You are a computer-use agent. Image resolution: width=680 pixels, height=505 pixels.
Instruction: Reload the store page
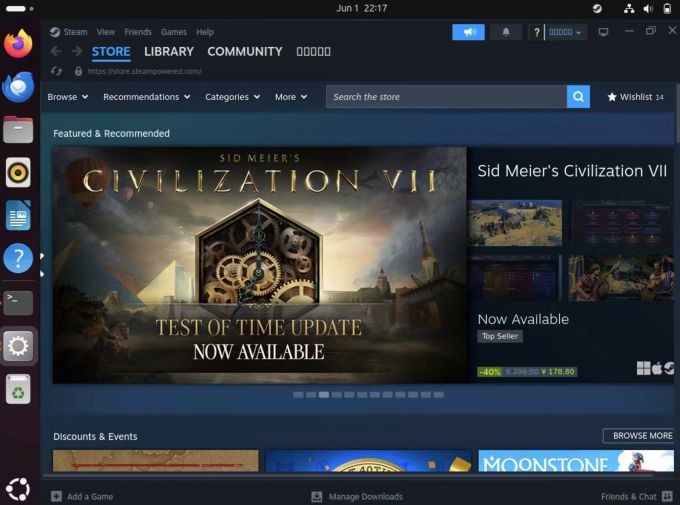(x=56, y=71)
